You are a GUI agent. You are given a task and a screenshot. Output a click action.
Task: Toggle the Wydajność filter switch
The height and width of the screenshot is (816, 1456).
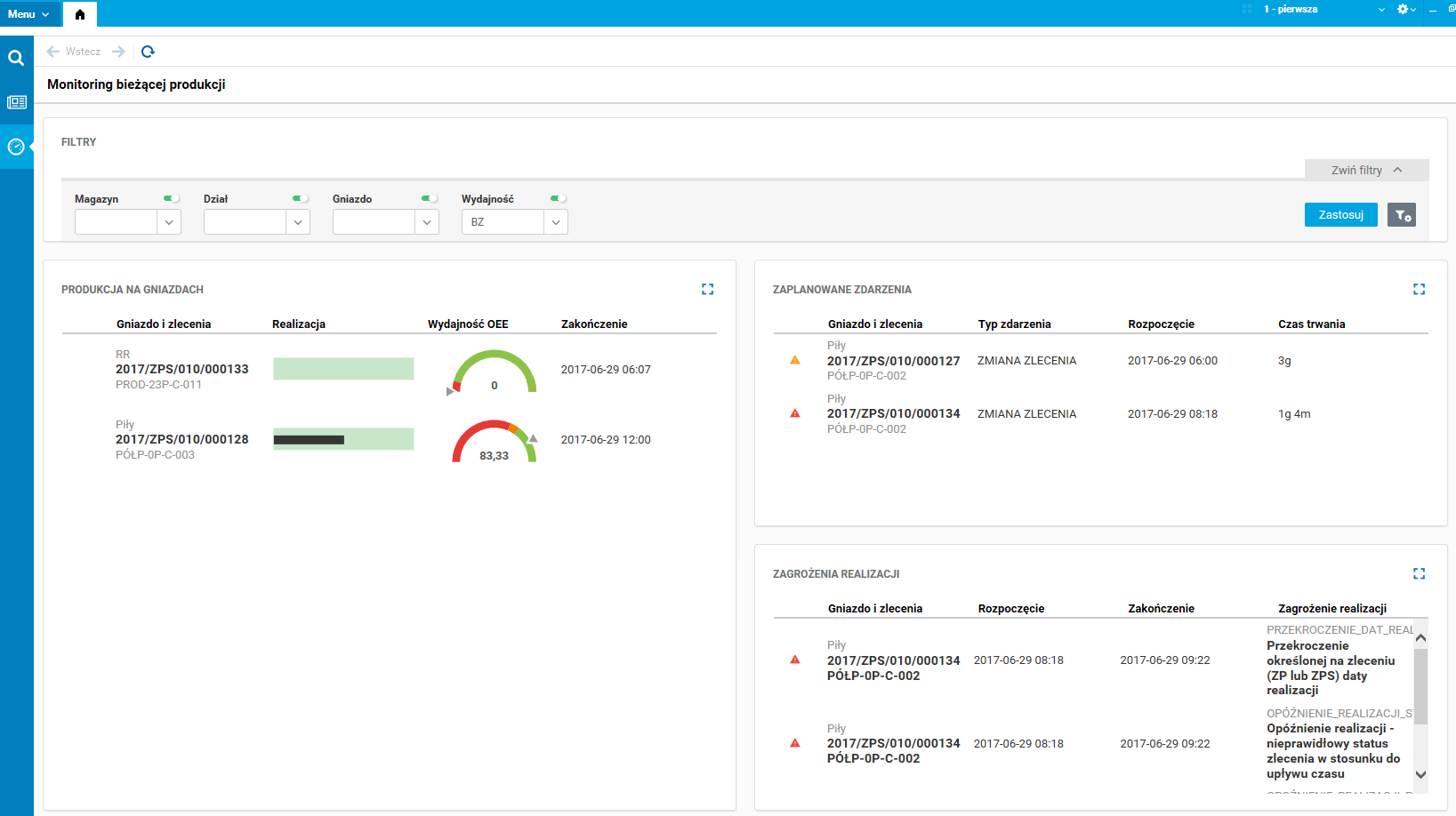click(x=558, y=198)
